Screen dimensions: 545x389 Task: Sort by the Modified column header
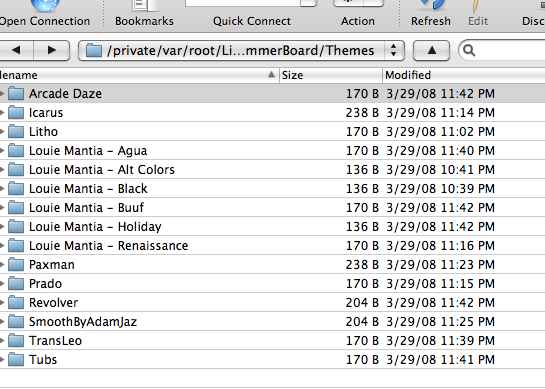[464, 75]
